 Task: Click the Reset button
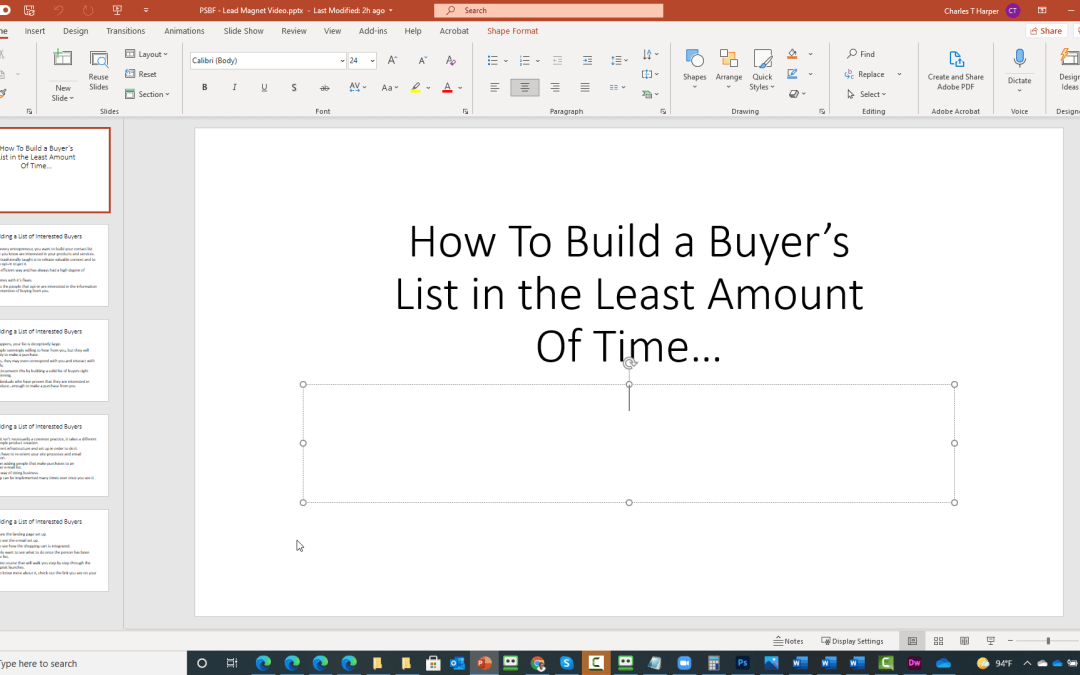pos(141,74)
